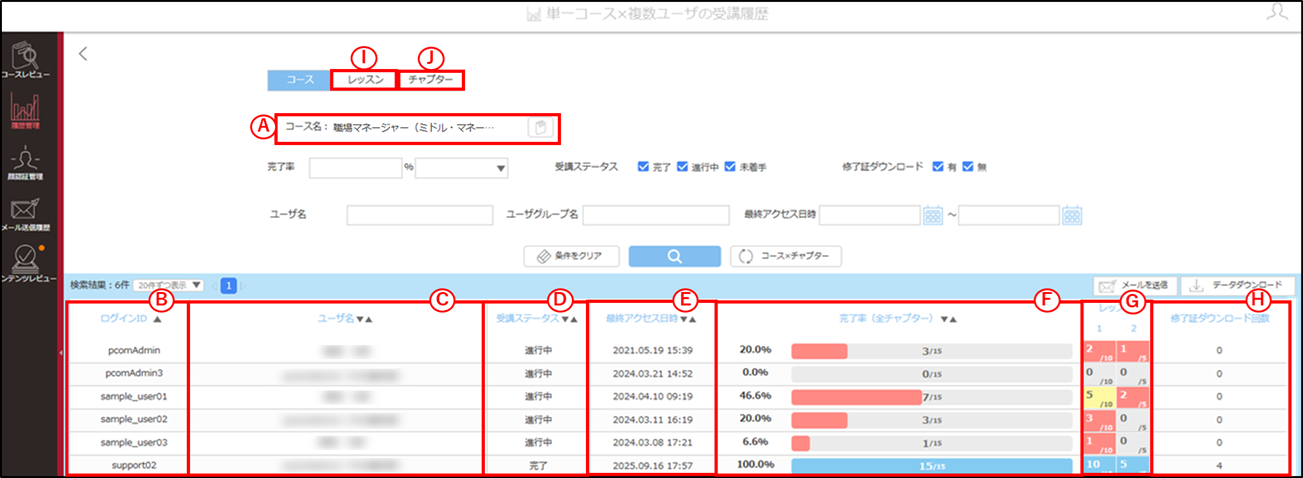The image size is (1303, 478).
Task: Click progress bar for pcomAdmin showing 3/15
Action: pyautogui.click(x=930, y=351)
